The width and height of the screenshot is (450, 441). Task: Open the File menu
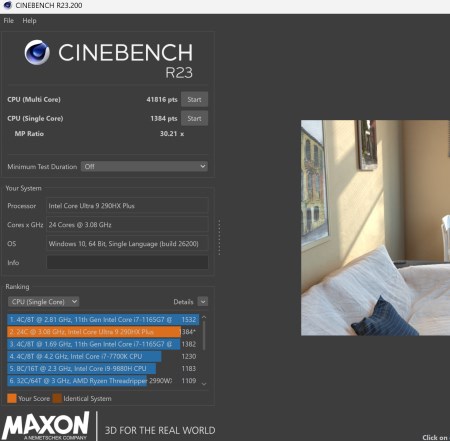9,21
